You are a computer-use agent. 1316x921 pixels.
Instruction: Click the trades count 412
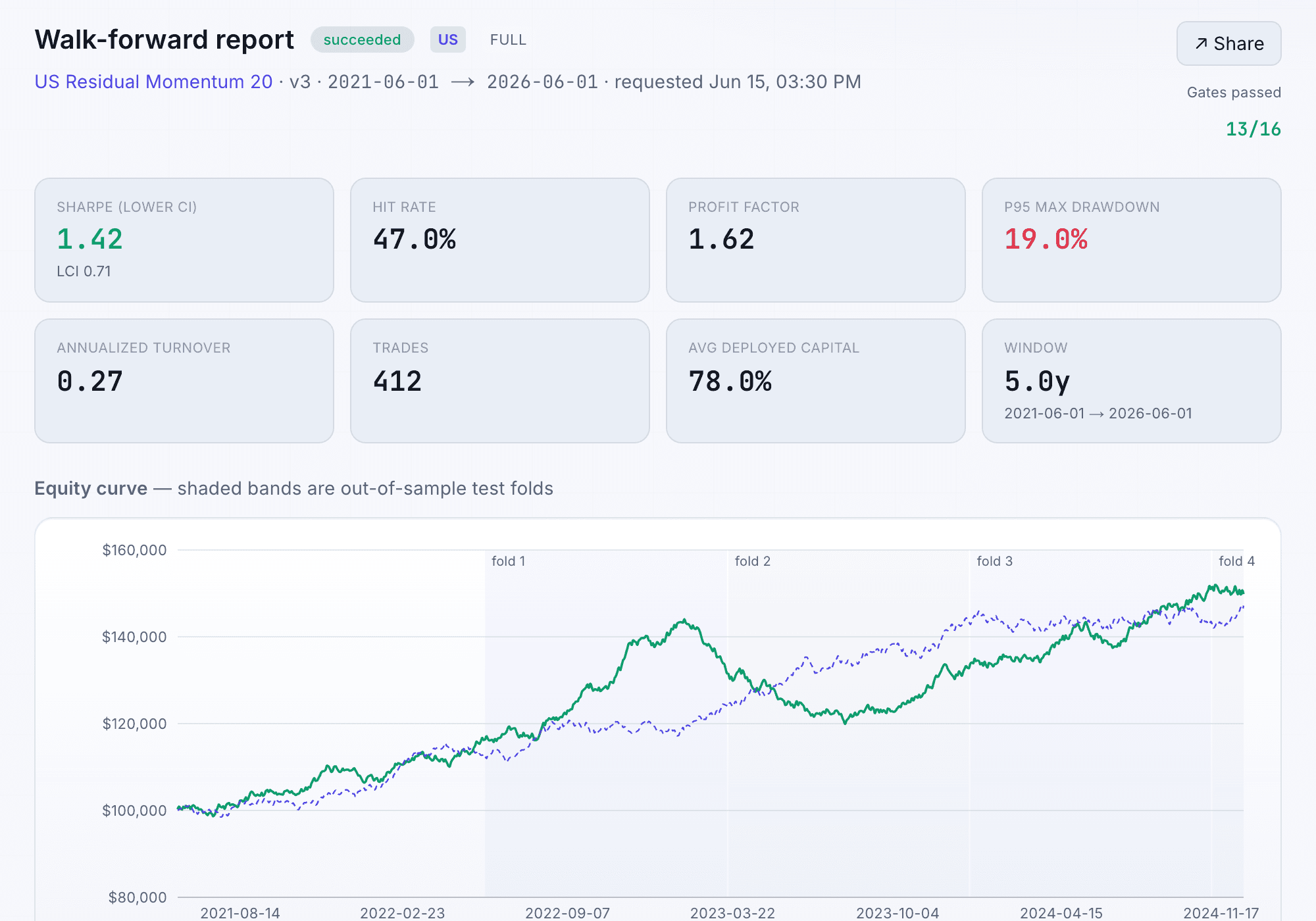[397, 381]
